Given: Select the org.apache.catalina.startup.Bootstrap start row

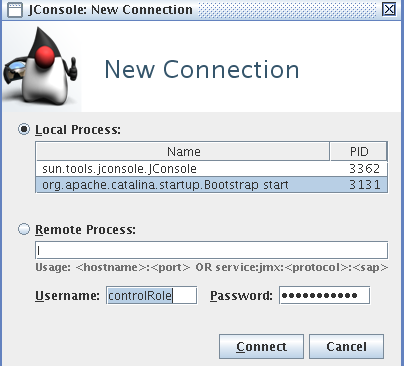Looking at the screenshot, I should (x=211, y=185).
